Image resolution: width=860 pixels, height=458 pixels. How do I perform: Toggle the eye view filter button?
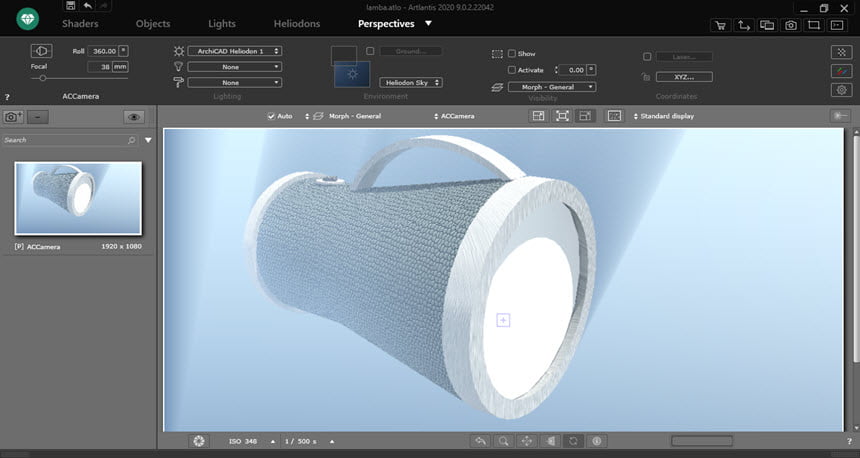point(134,117)
